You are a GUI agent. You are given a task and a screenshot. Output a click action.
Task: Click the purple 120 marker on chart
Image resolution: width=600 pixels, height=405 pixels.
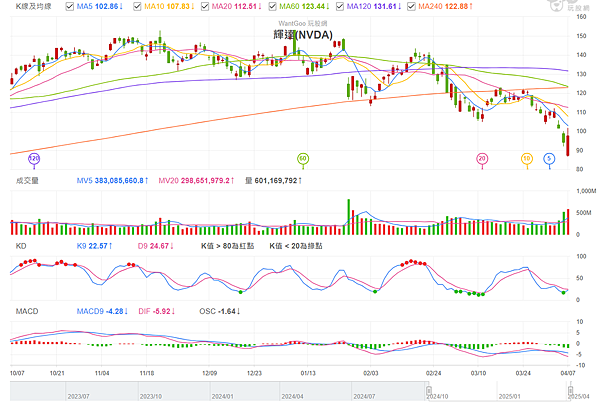tap(34, 158)
